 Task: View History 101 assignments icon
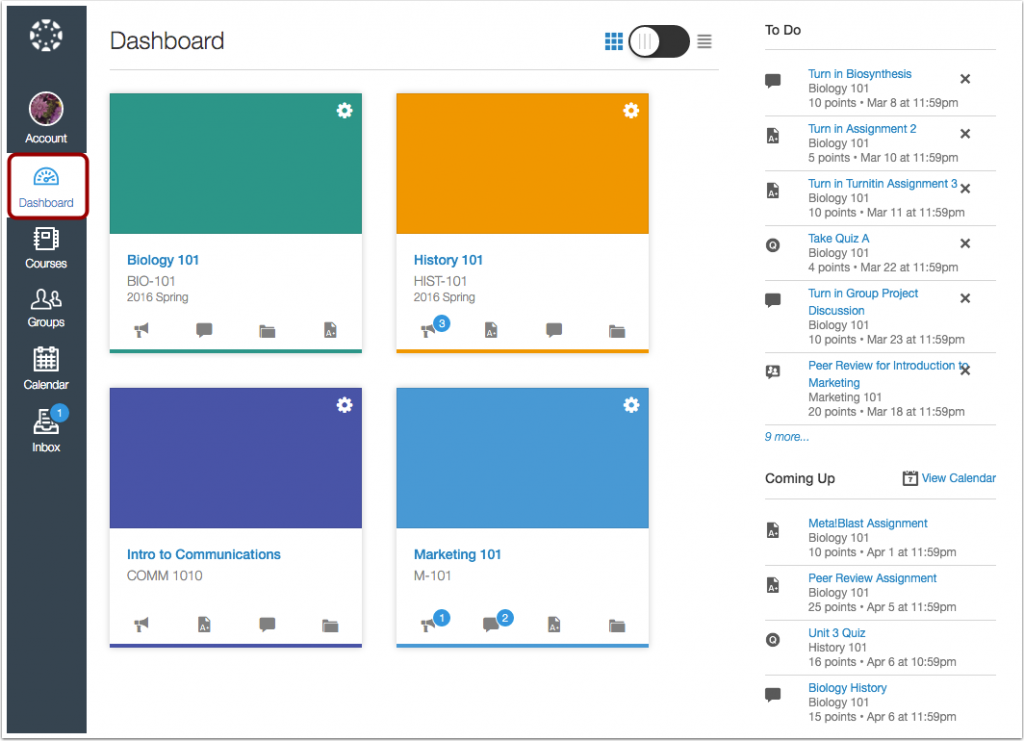pyautogui.click(x=490, y=330)
